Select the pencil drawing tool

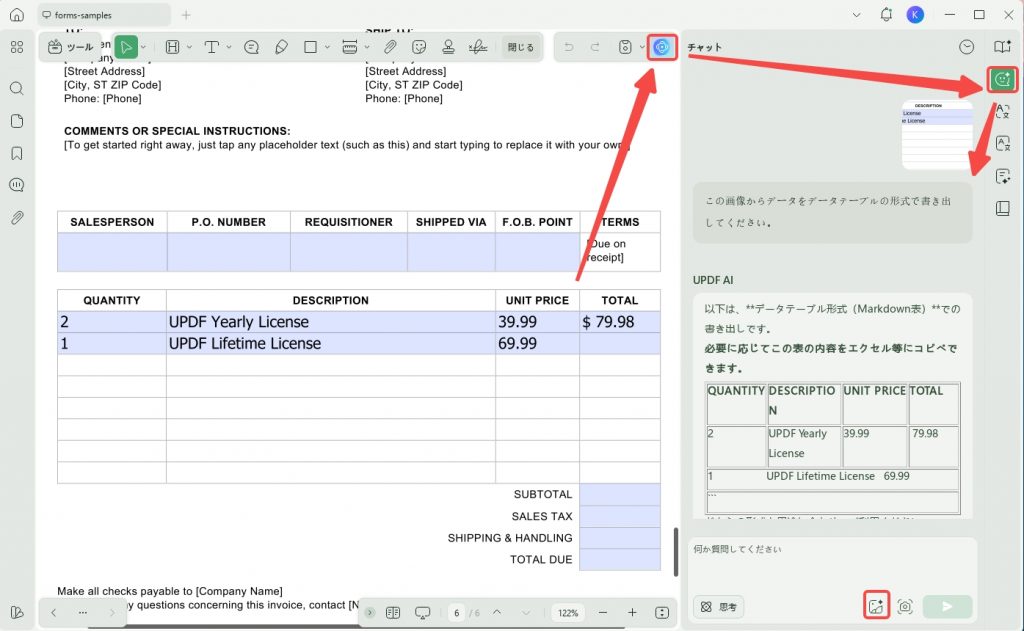point(281,47)
